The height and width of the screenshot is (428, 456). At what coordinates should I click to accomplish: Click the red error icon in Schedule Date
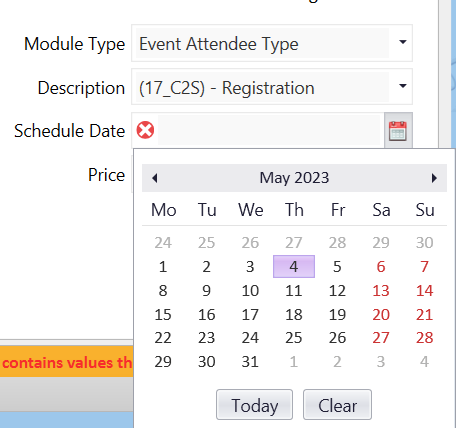[x=145, y=130]
